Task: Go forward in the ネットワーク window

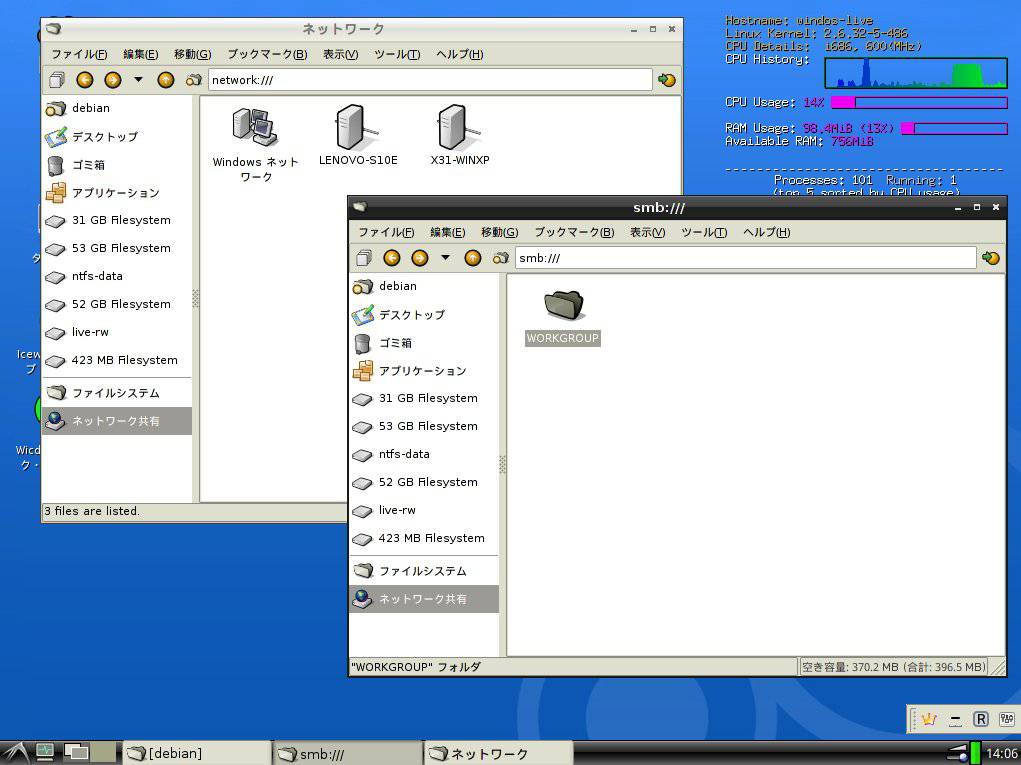Action: point(113,80)
